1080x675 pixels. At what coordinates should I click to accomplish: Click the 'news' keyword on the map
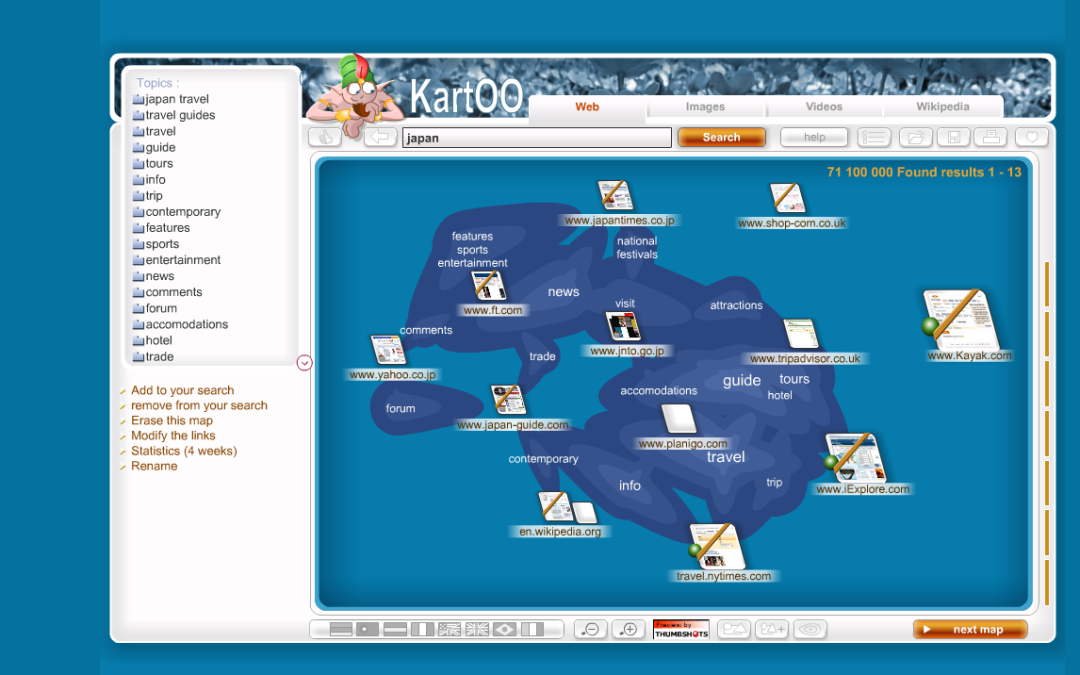[x=563, y=292]
